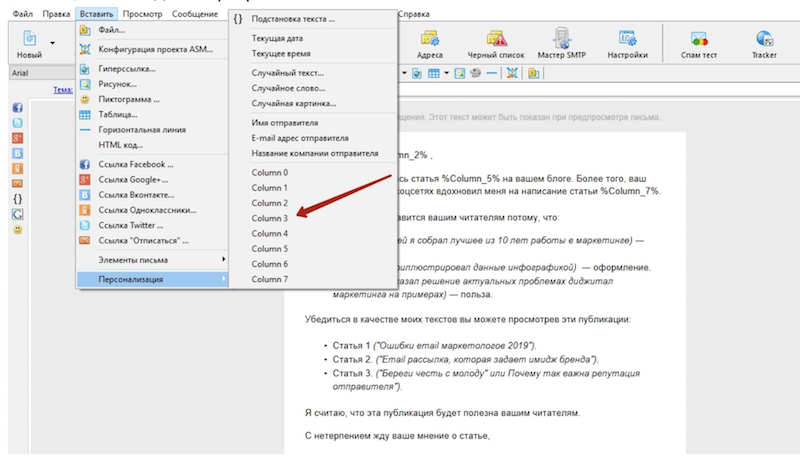
Task: Click the curly braces substitution sidebar icon
Action: pyautogui.click(x=17, y=199)
